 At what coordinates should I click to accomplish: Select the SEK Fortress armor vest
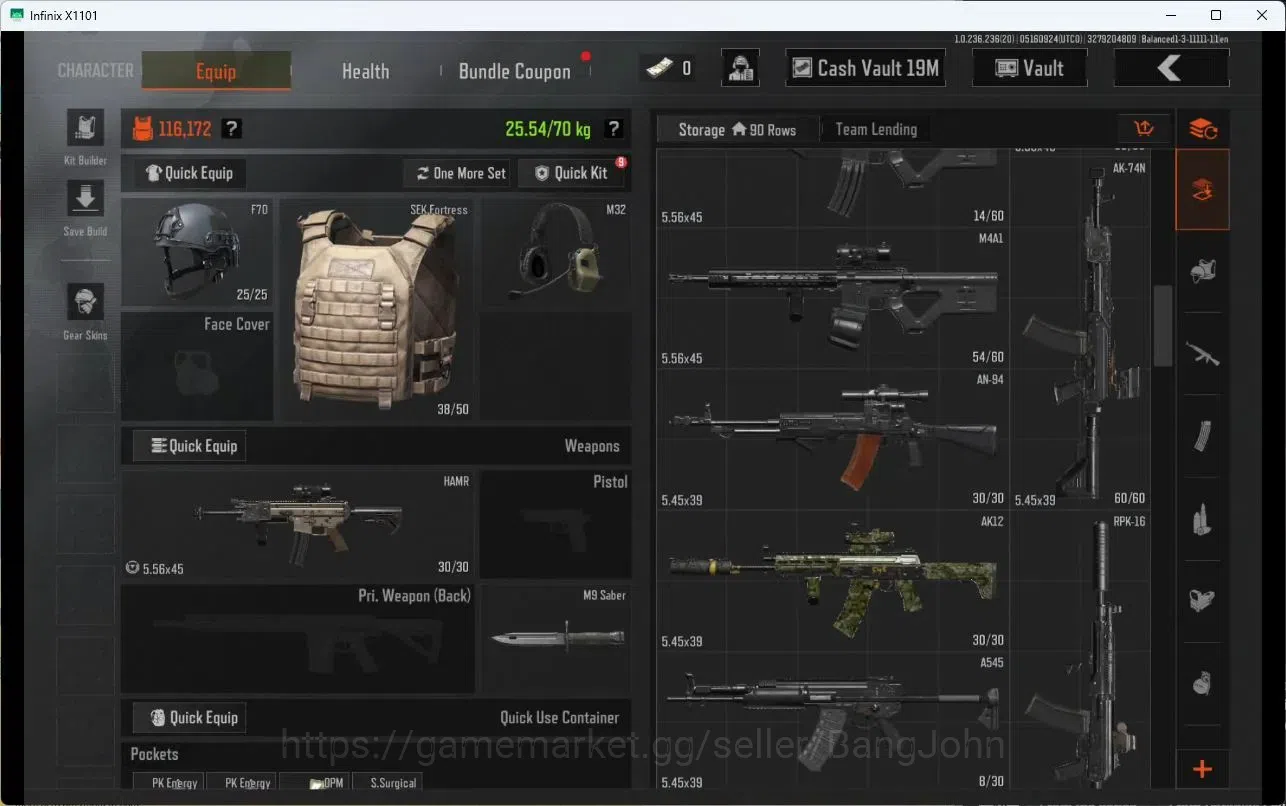(x=376, y=309)
